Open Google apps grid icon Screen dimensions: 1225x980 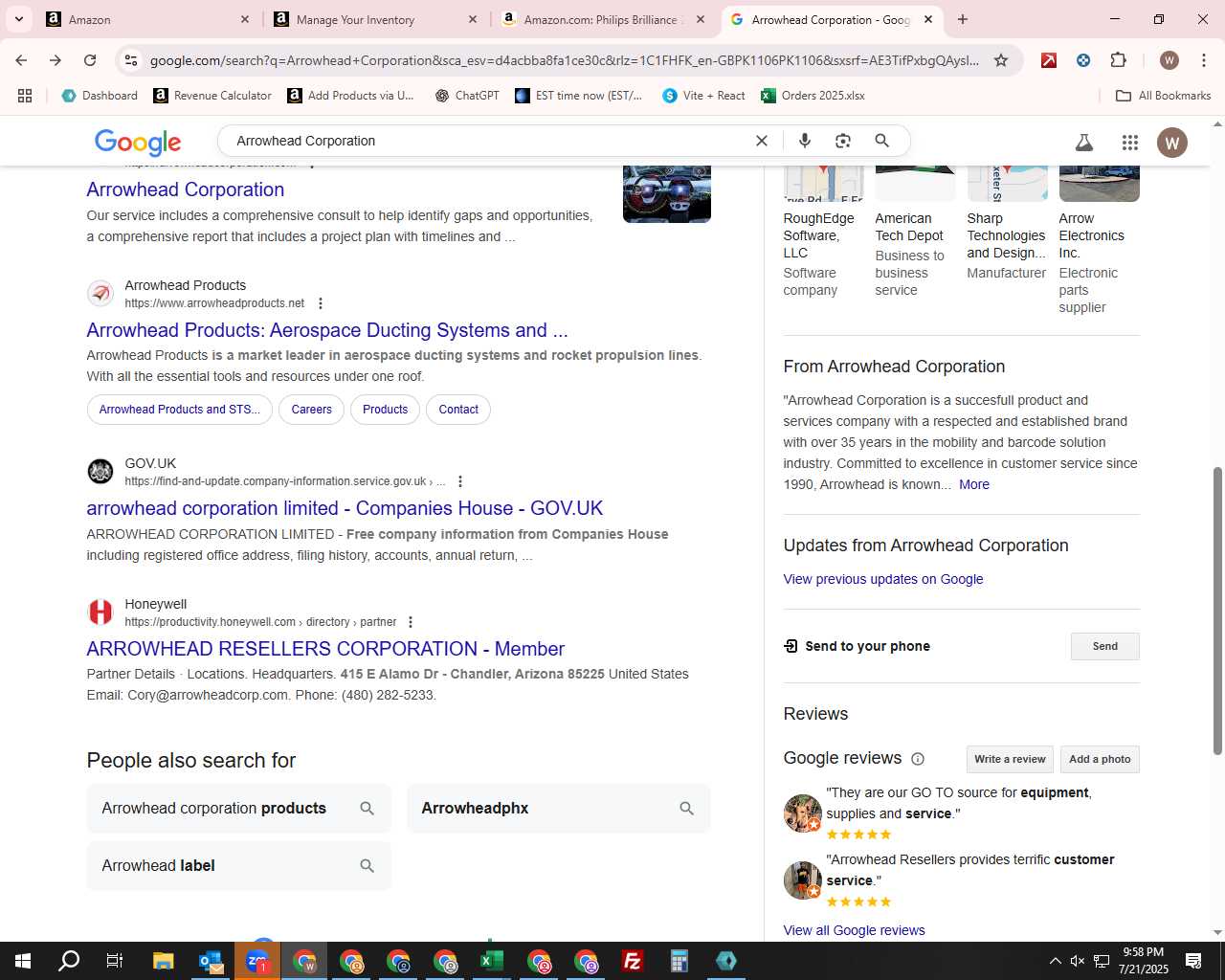point(1130,143)
